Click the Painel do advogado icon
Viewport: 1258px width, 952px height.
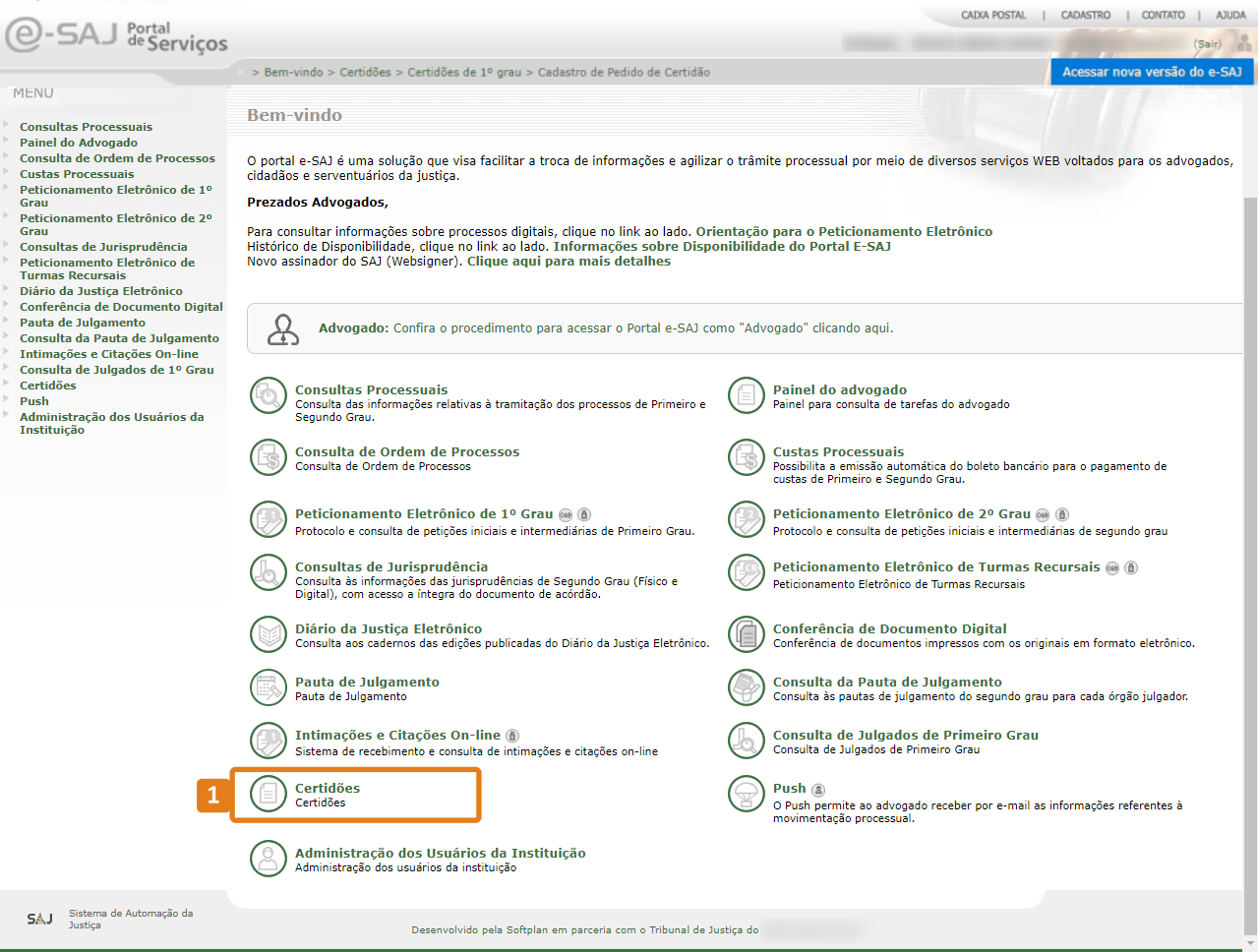747,395
